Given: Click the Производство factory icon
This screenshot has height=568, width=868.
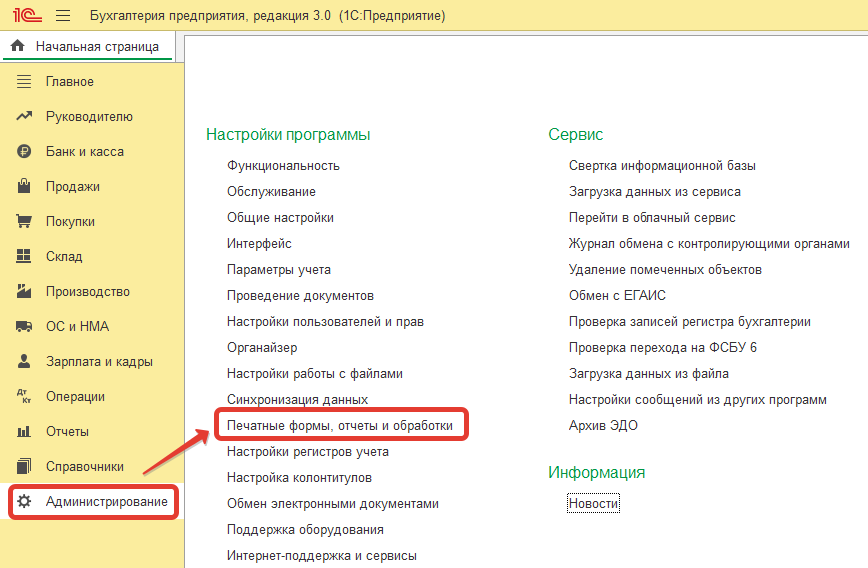Looking at the screenshot, I should tap(24, 291).
